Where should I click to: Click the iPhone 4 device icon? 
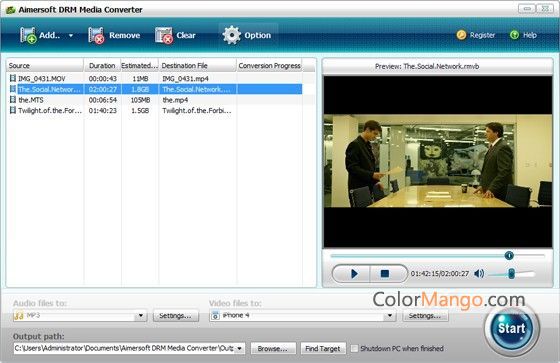(215, 315)
